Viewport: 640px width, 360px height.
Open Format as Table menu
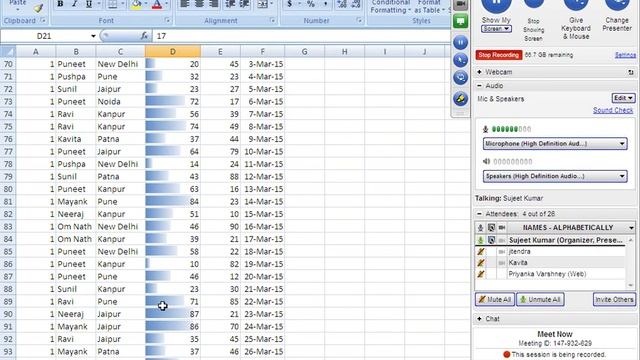pyautogui.click(x=429, y=6)
